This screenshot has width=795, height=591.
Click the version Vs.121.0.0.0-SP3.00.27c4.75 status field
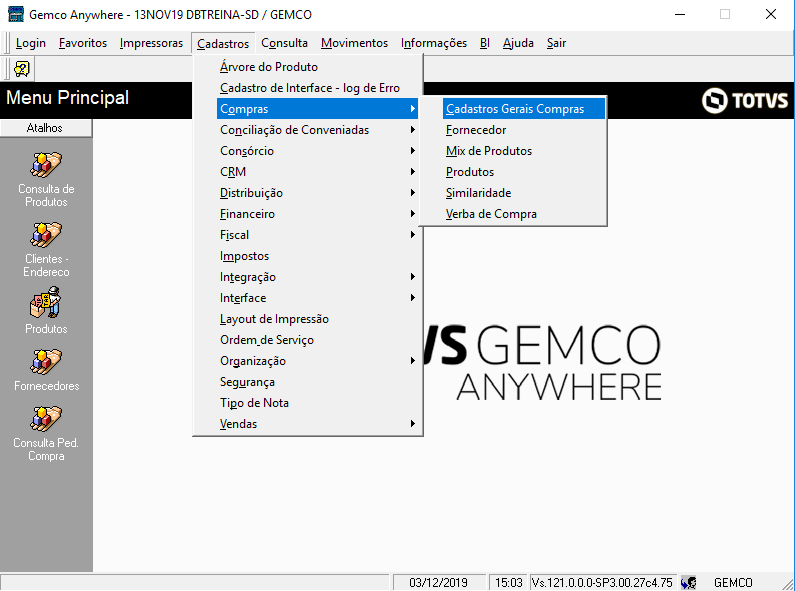602,583
